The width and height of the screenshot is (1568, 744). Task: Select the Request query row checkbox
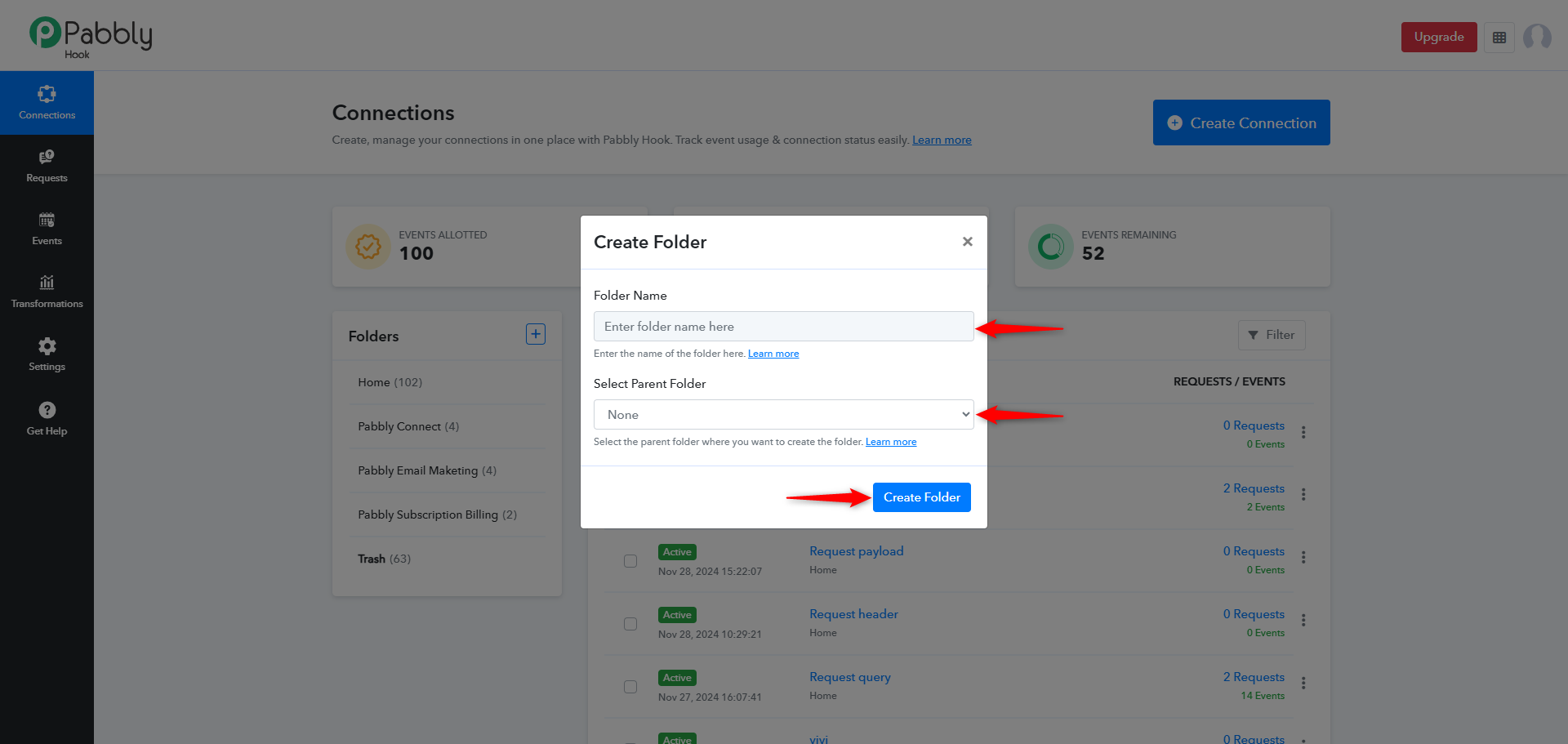click(x=630, y=687)
